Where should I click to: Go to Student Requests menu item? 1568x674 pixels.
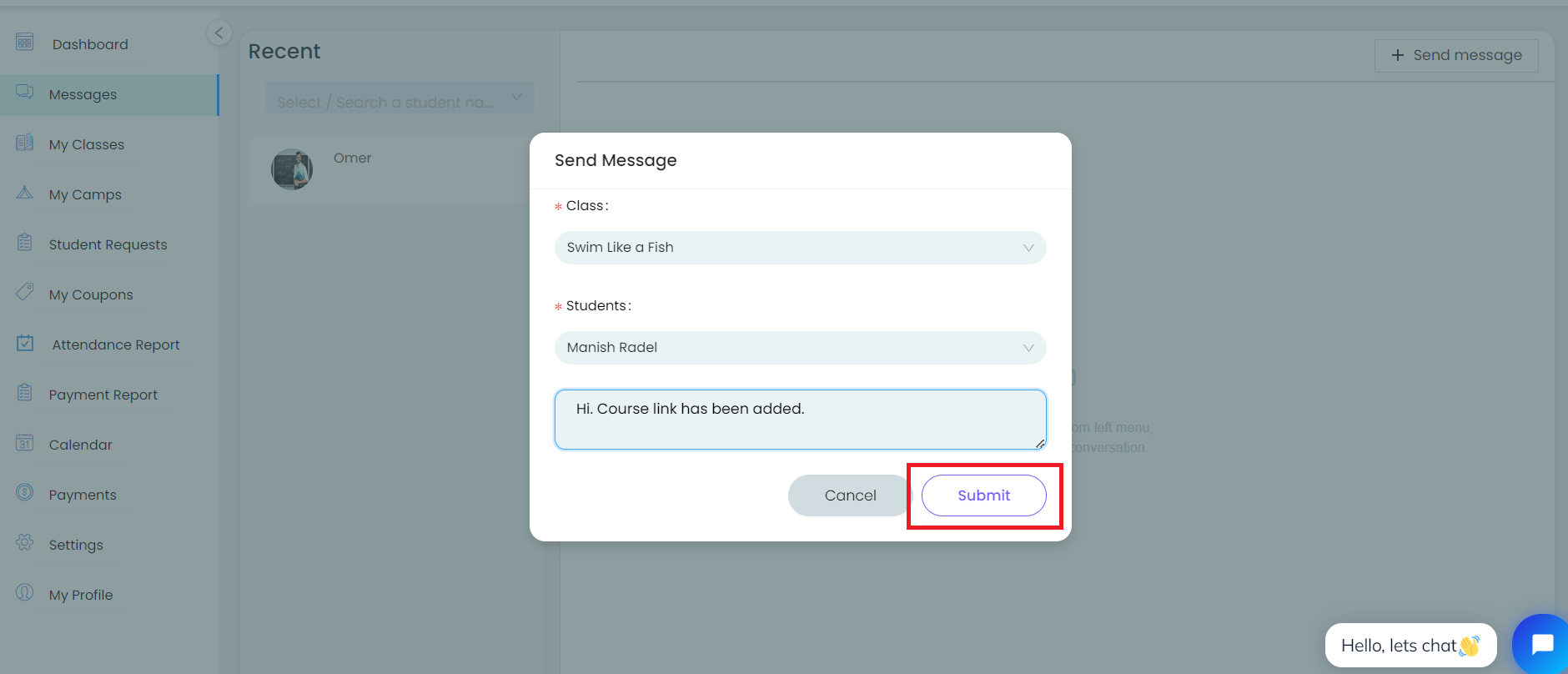[x=108, y=244]
